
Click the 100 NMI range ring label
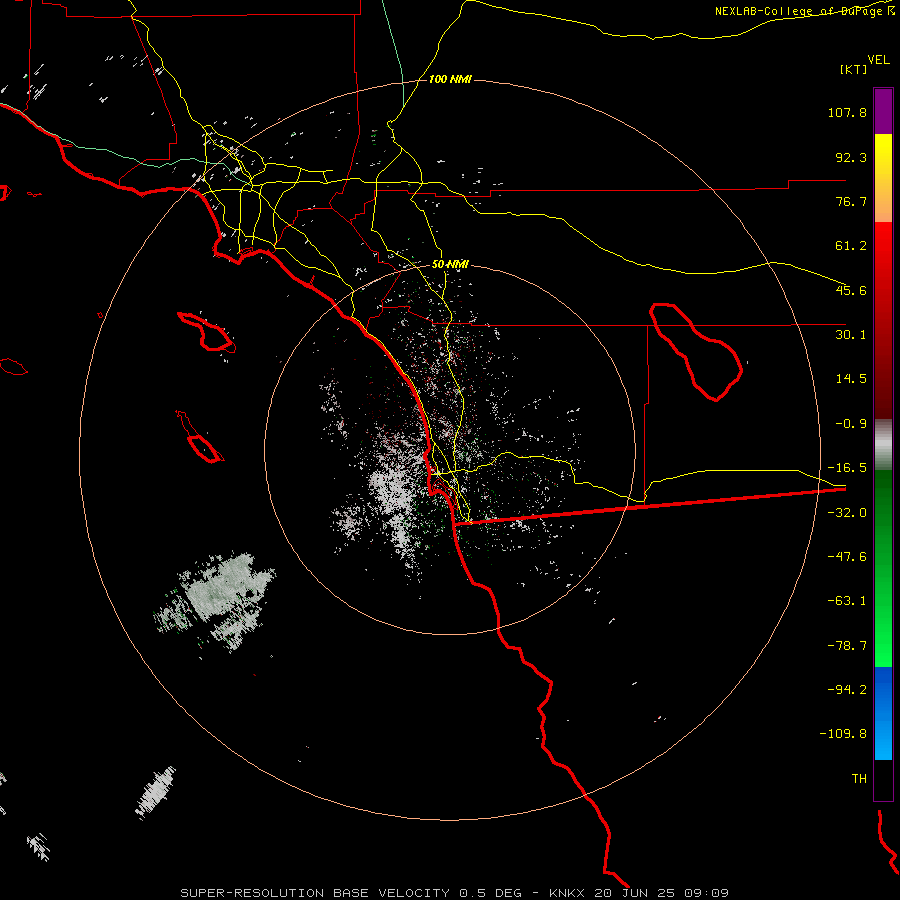[x=450, y=79]
